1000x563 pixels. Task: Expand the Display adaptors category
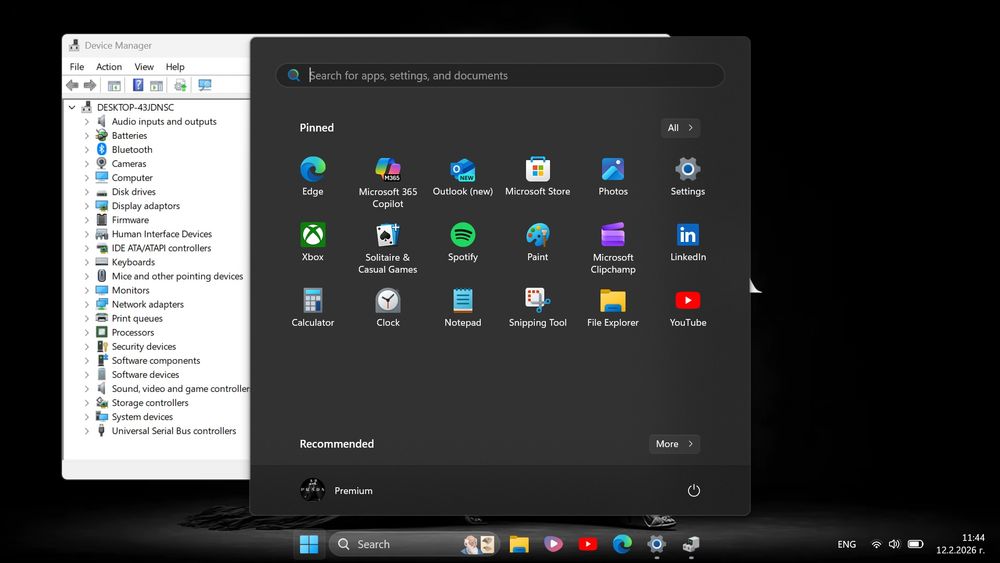tap(87, 205)
